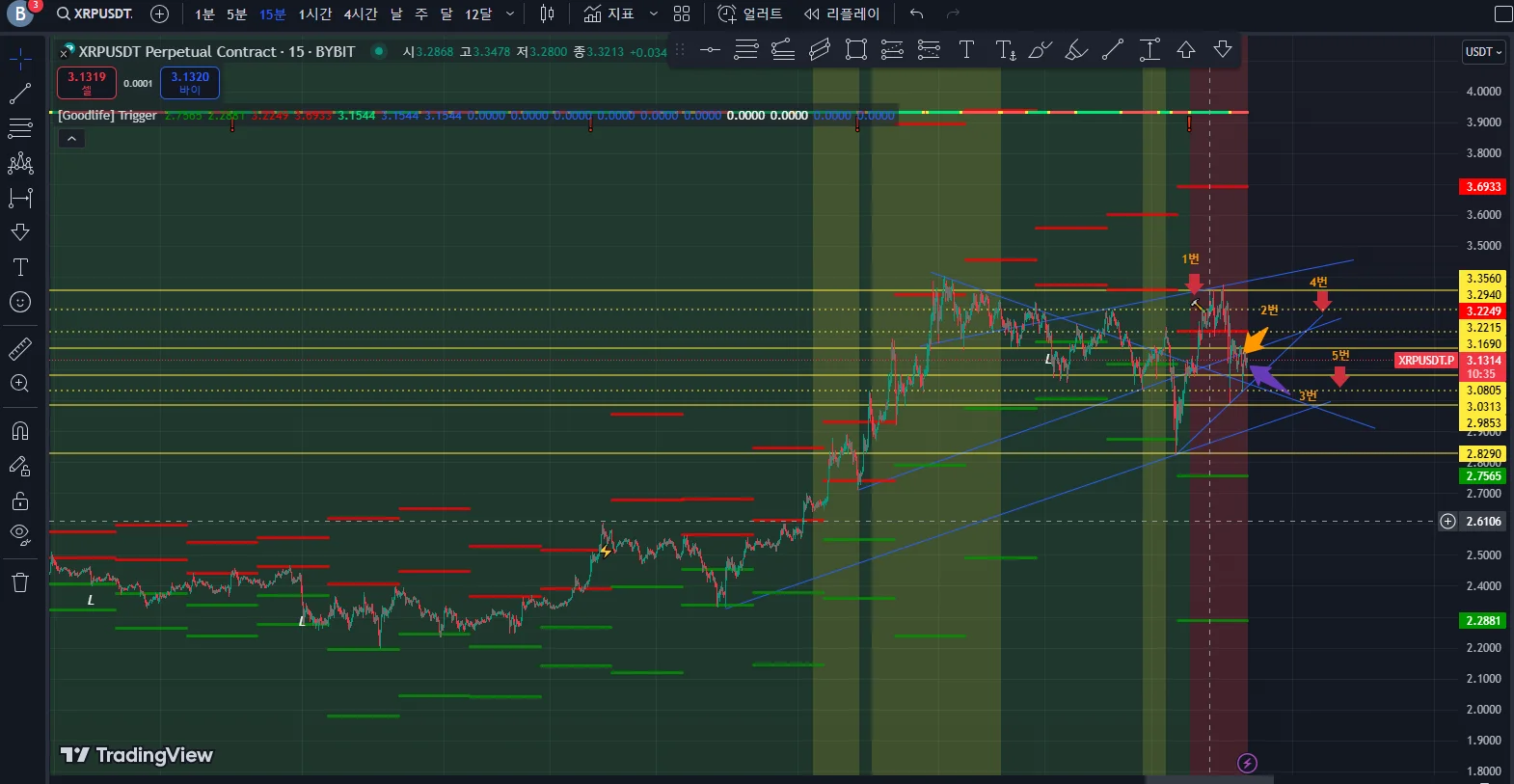
Task: Select the arrow down marker tool
Action: [1223, 50]
